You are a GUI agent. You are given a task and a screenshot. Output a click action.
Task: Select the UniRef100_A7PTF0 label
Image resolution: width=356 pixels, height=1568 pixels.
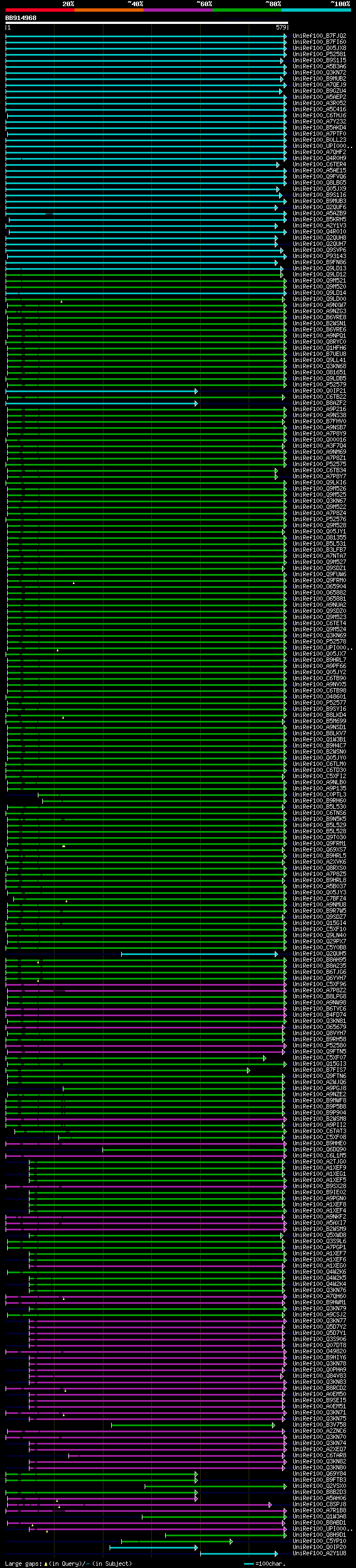point(319,133)
